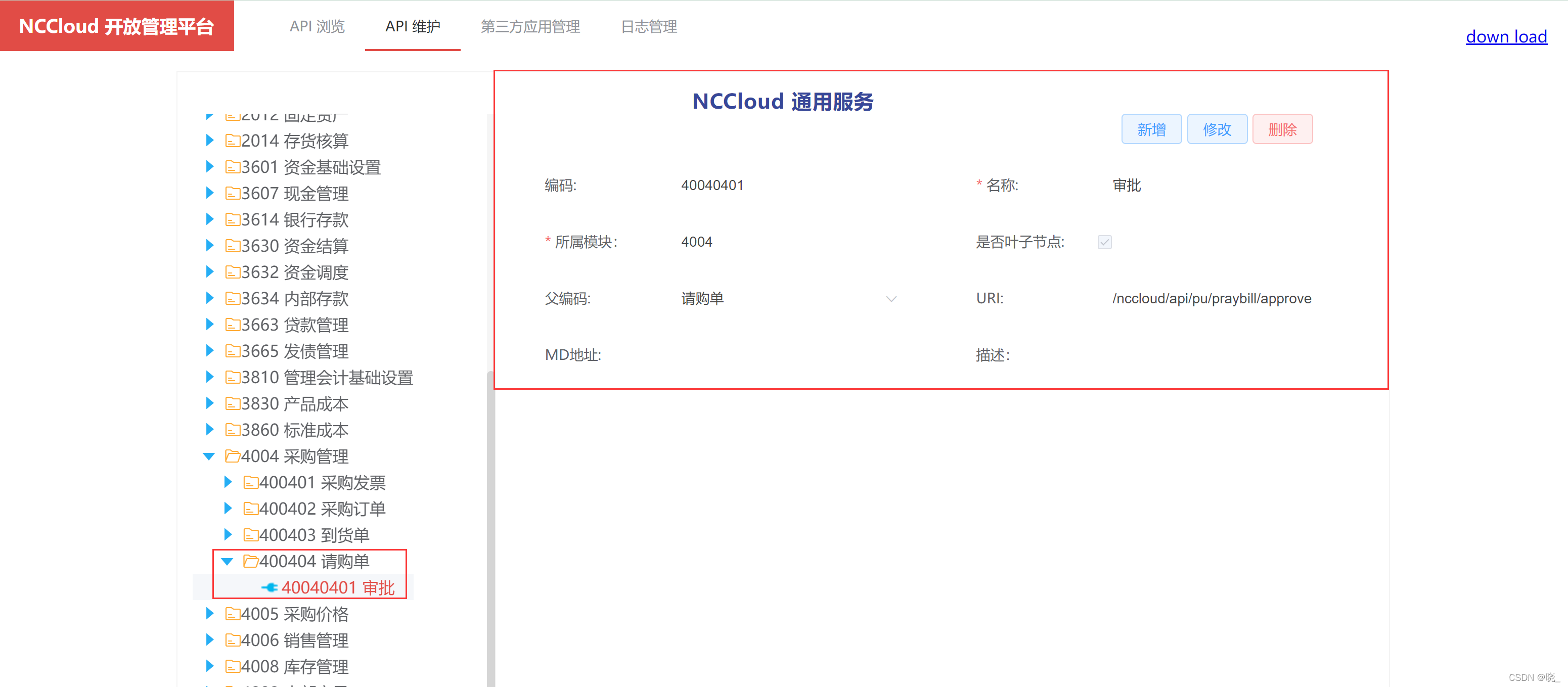Image resolution: width=1568 pixels, height=687 pixels.
Task: Select the API 维护 tab
Action: pos(413,27)
